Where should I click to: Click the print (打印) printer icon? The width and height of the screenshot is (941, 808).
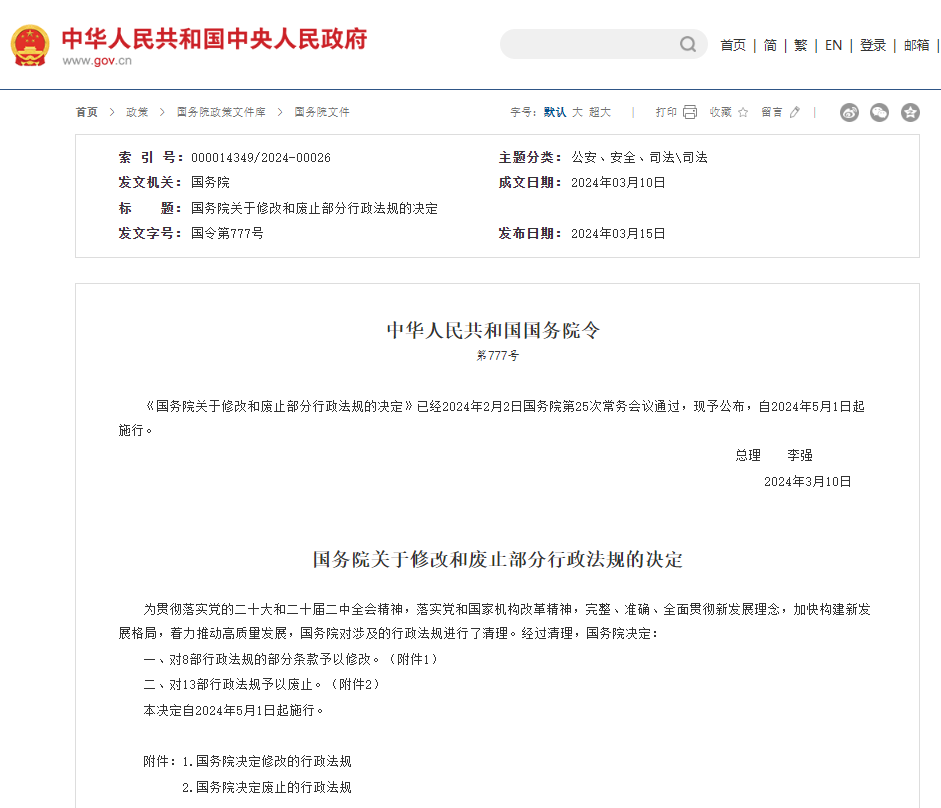coord(690,112)
